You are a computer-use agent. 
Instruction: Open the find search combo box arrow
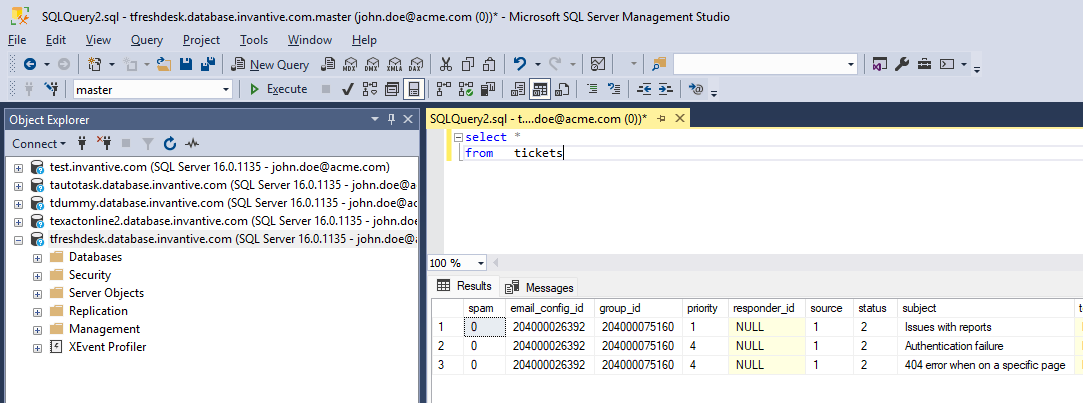click(x=851, y=65)
